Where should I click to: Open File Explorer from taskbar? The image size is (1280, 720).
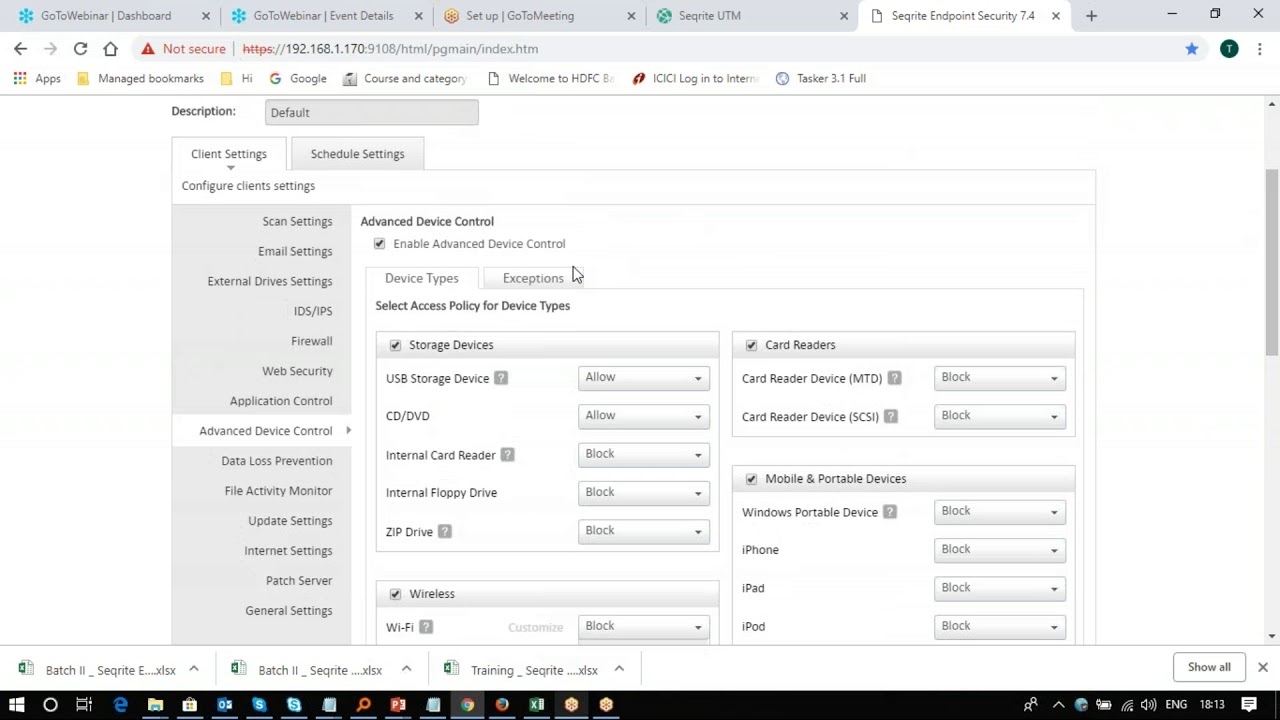(x=155, y=705)
